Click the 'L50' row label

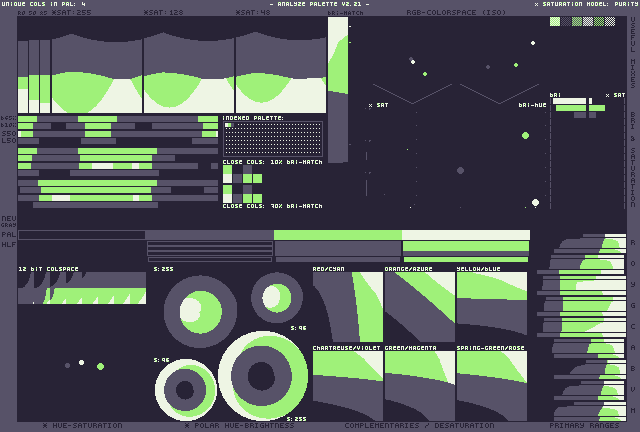(x=9, y=140)
